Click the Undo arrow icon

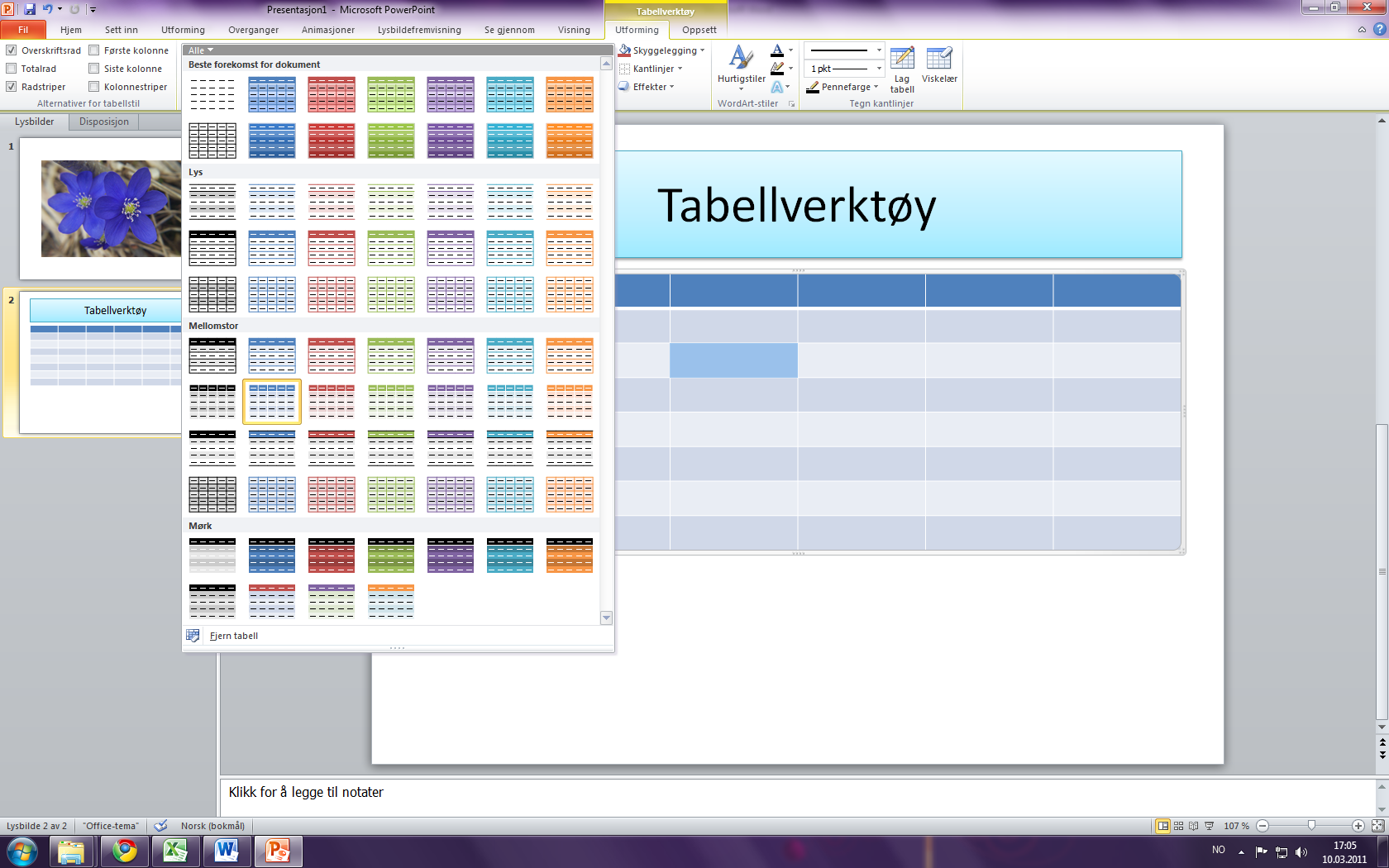pos(48,9)
